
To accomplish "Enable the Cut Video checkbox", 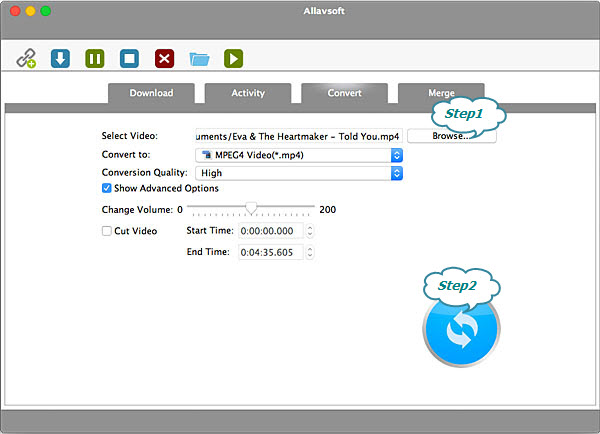I will tap(107, 231).
